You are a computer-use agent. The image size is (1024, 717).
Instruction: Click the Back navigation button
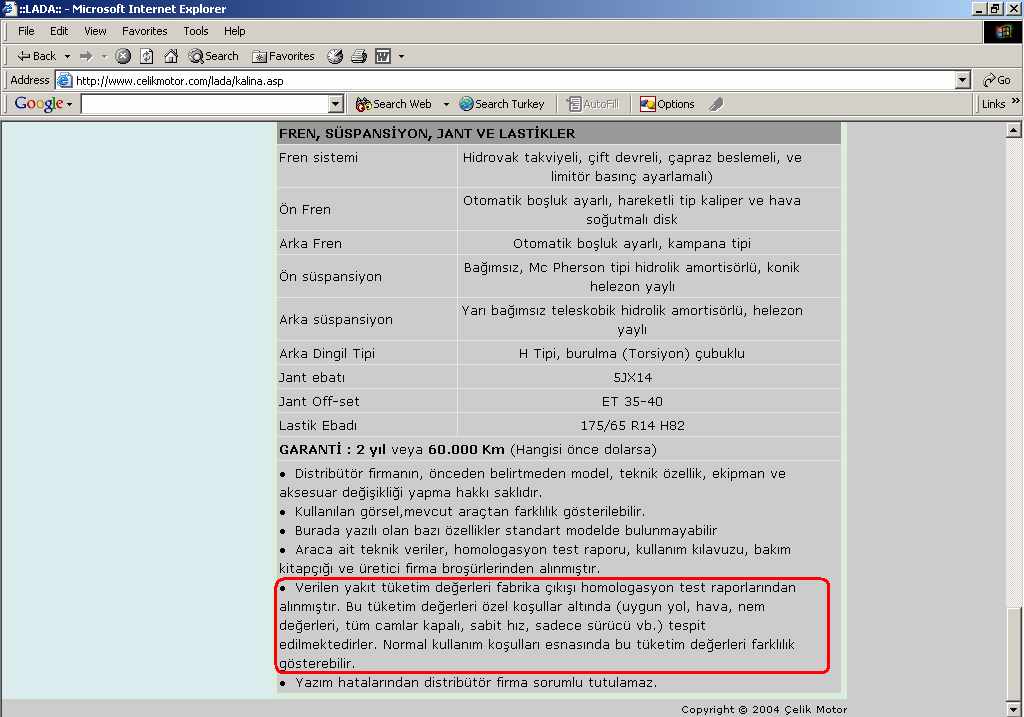(x=36, y=56)
